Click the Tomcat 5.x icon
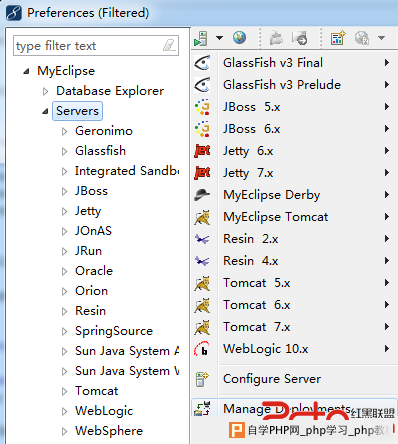The height and width of the screenshot is (444, 398). 202,283
